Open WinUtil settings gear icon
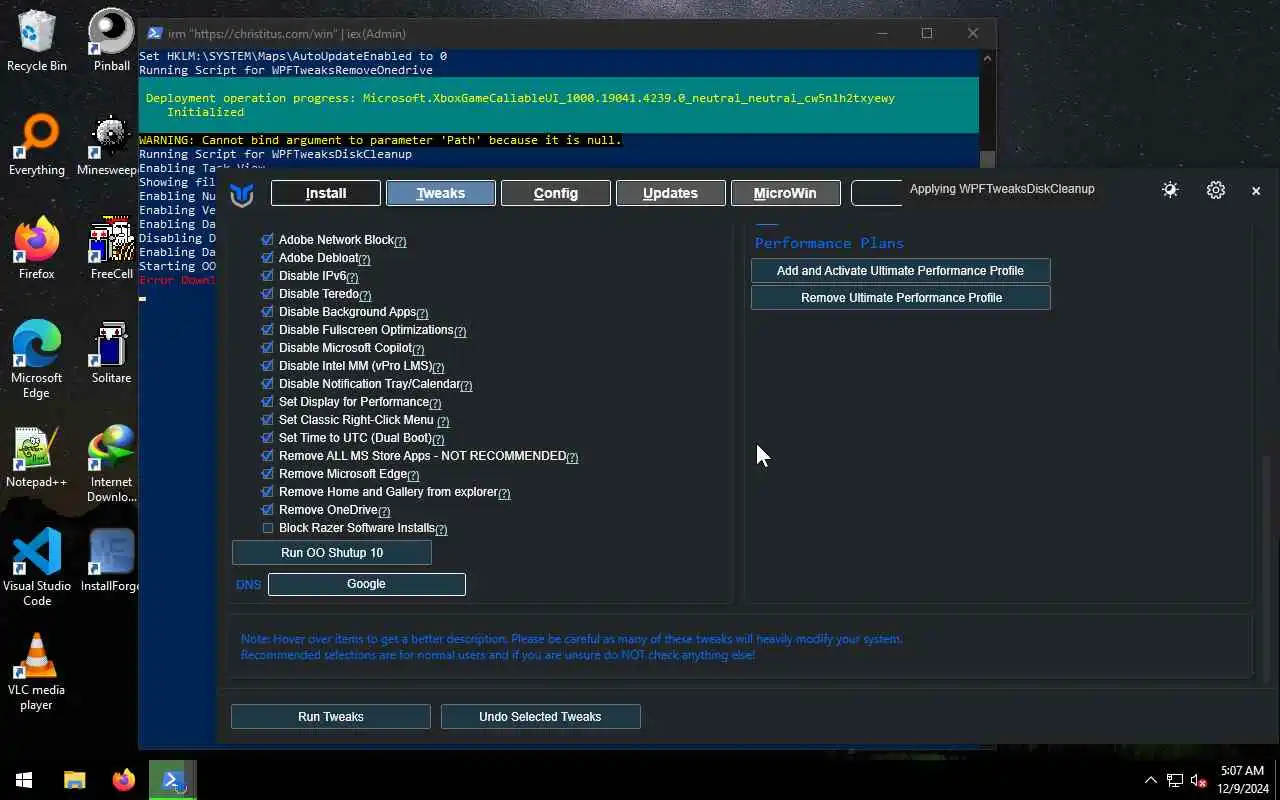1280x800 pixels. [1216, 190]
